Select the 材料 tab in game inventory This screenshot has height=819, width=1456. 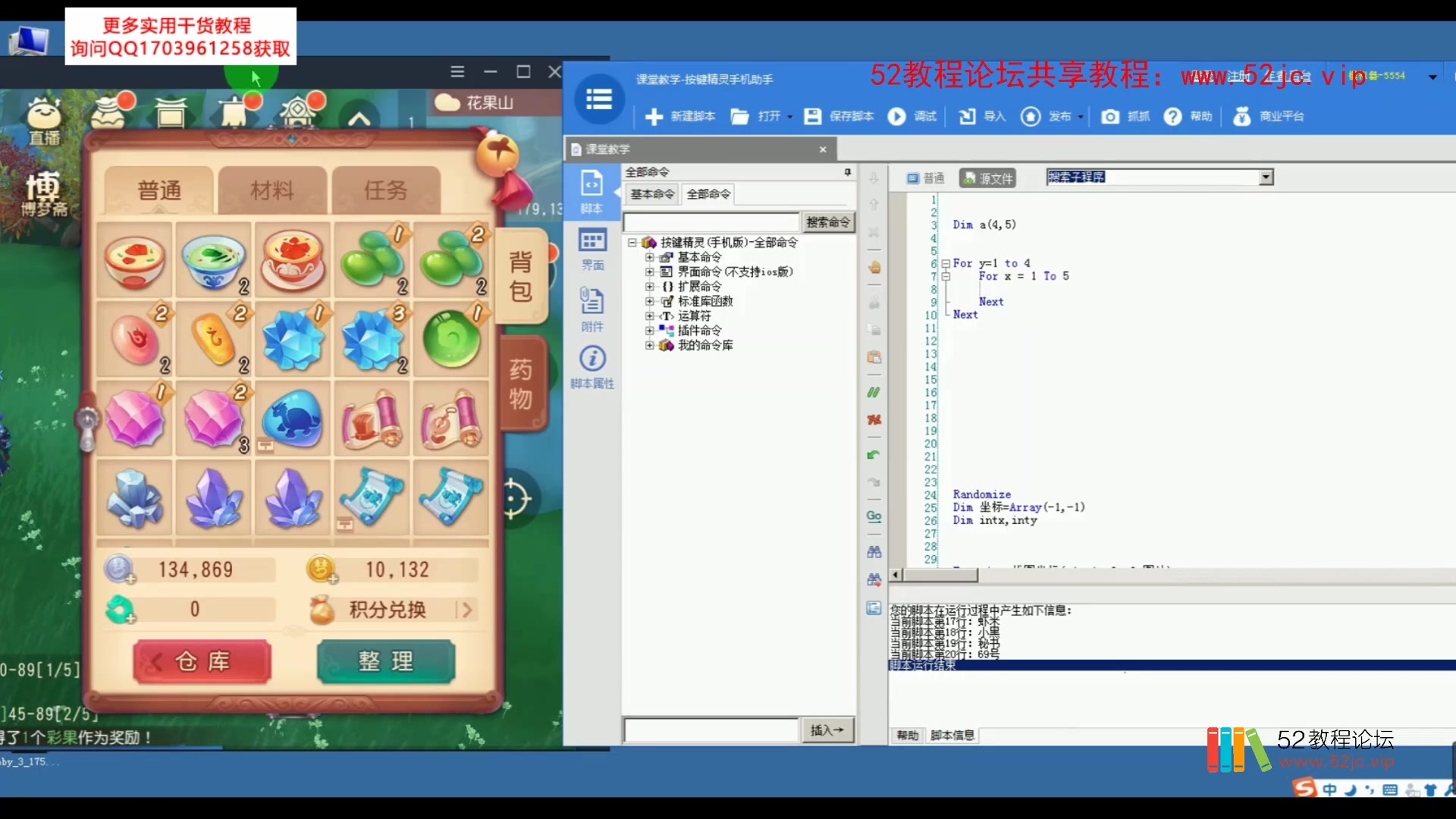click(272, 190)
